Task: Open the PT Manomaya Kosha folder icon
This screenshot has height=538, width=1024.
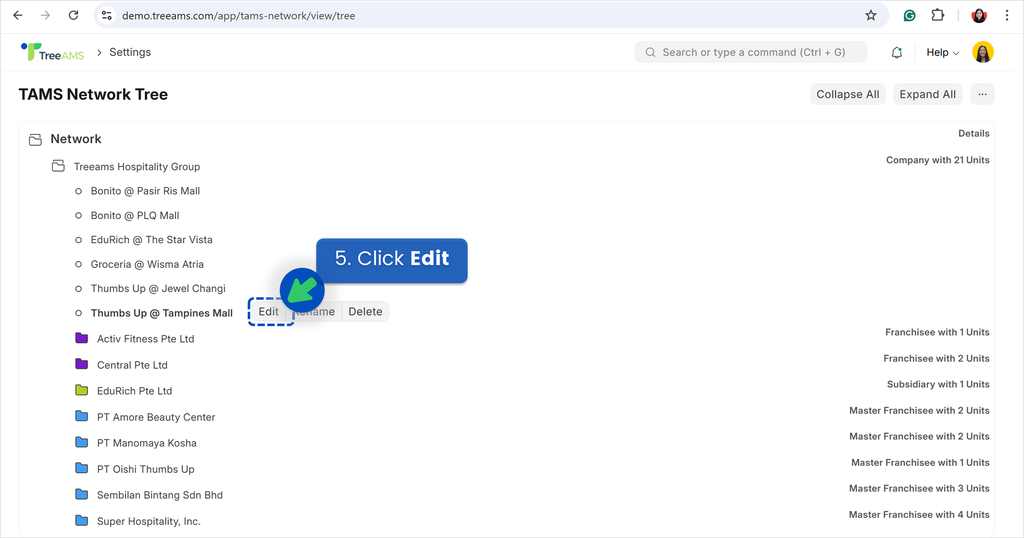Action: coord(82,443)
